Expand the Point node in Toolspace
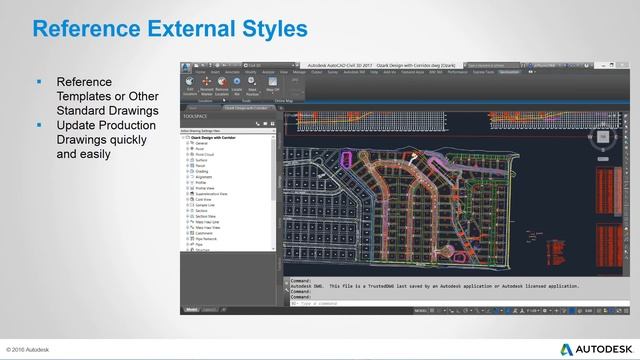 [x=187, y=149]
